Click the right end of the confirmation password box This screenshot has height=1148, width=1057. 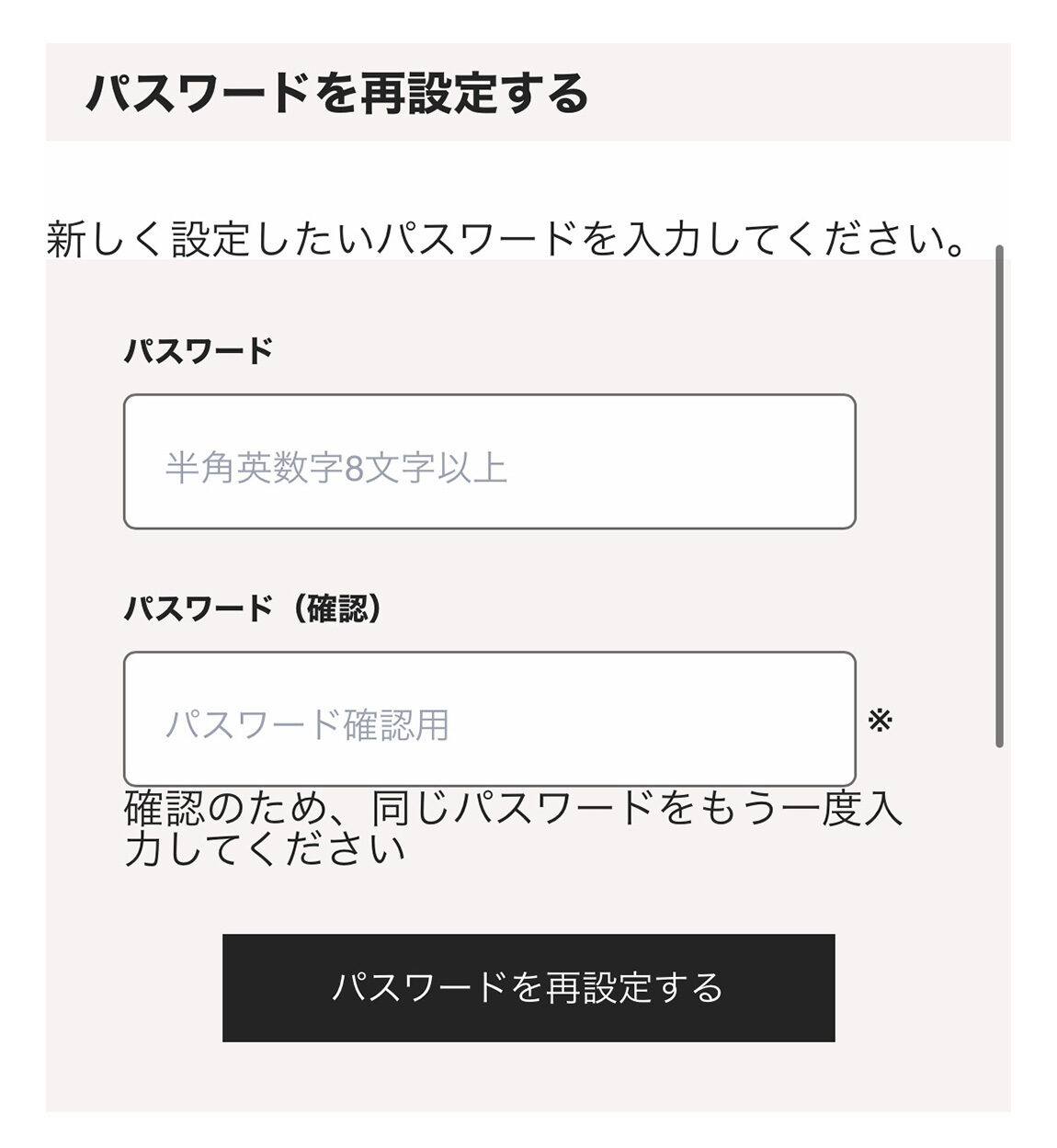point(827,719)
